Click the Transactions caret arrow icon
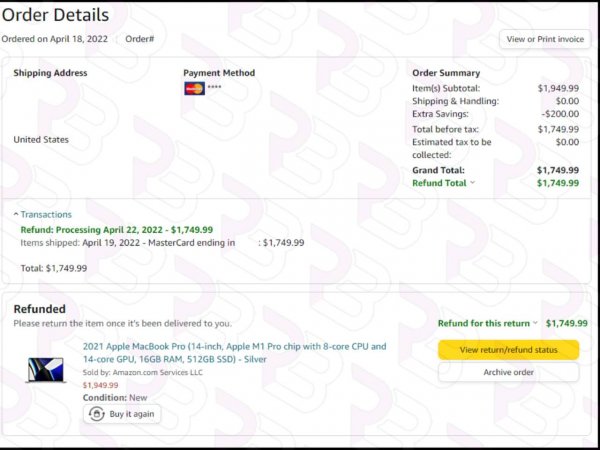600x450 pixels. 16,215
